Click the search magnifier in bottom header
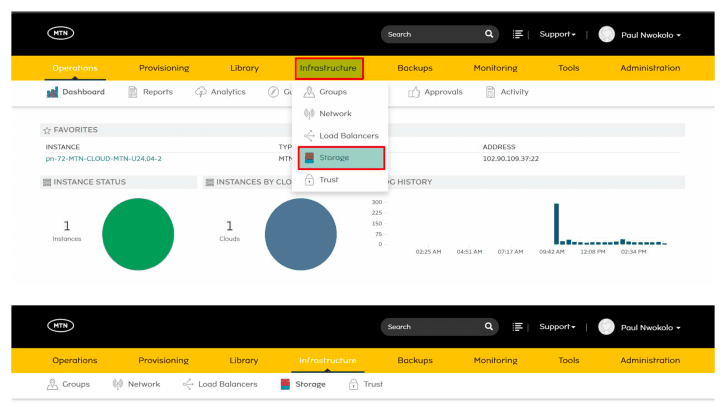This screenshot has width=720, height=410. click(489, 326)
